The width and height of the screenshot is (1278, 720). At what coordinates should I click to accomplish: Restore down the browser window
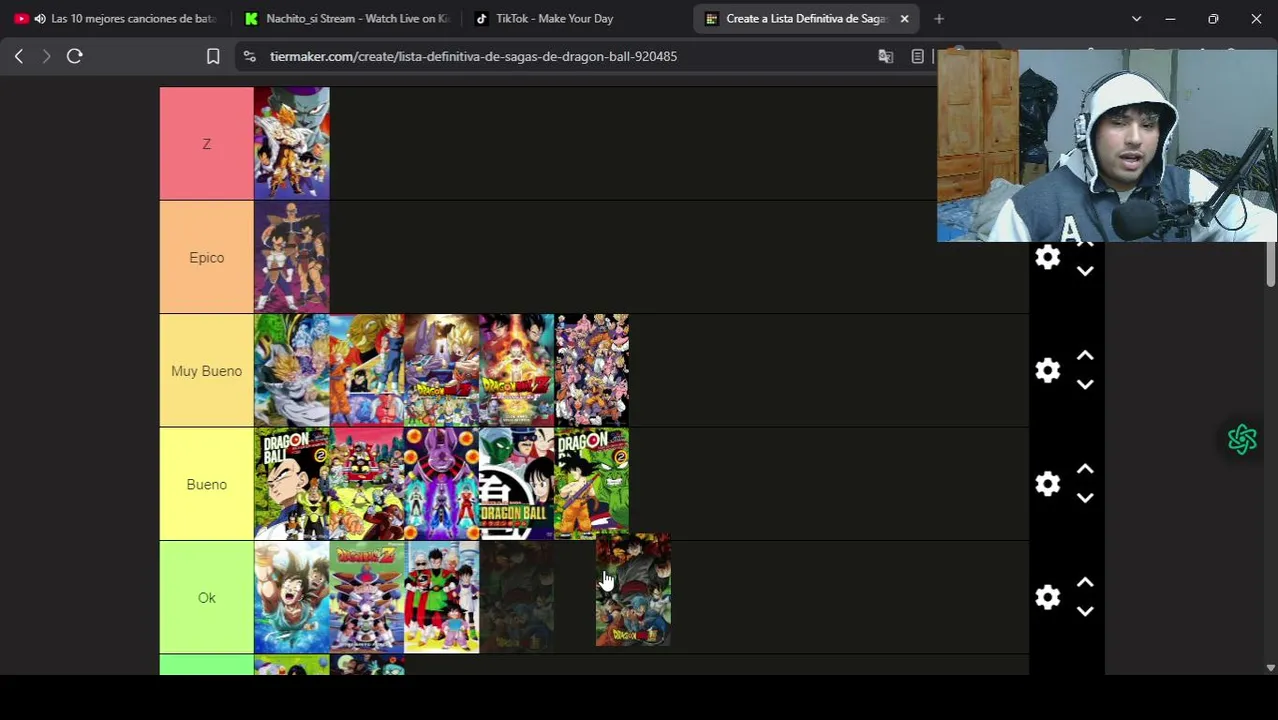pyautogui.click(x=1213, y=19)
